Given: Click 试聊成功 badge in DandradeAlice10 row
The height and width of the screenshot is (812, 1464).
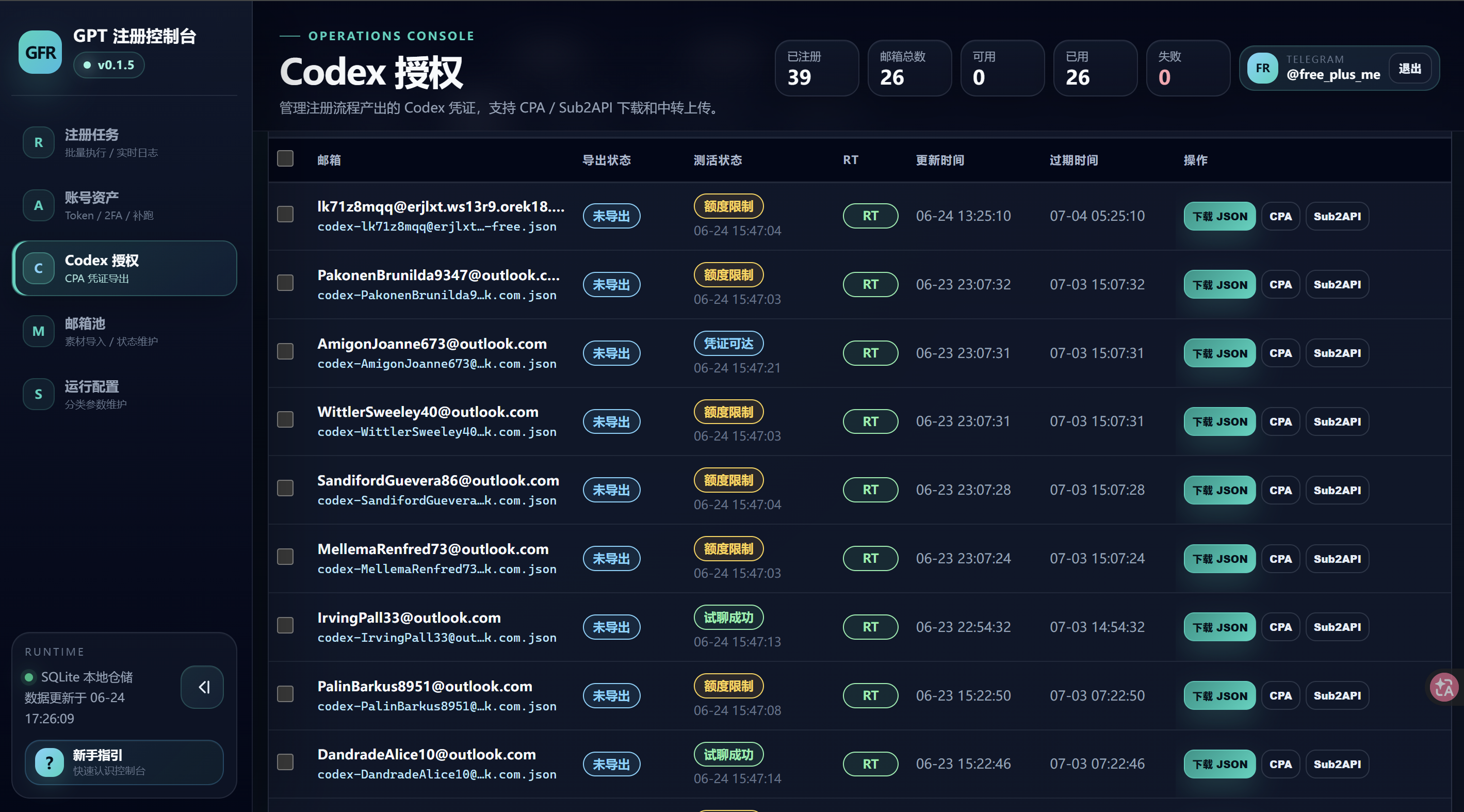Looking at the screenshot, I should click(728, 755).
